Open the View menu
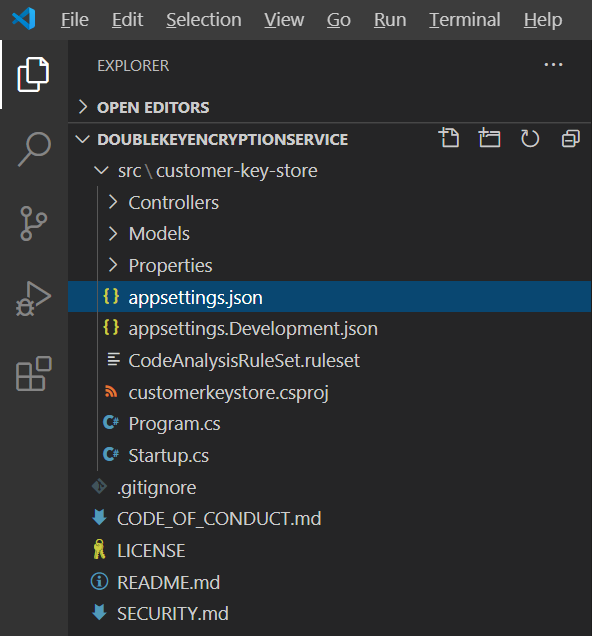Image resolution: width=592 pixels, height=636 pixels. [x=284, y=19]
